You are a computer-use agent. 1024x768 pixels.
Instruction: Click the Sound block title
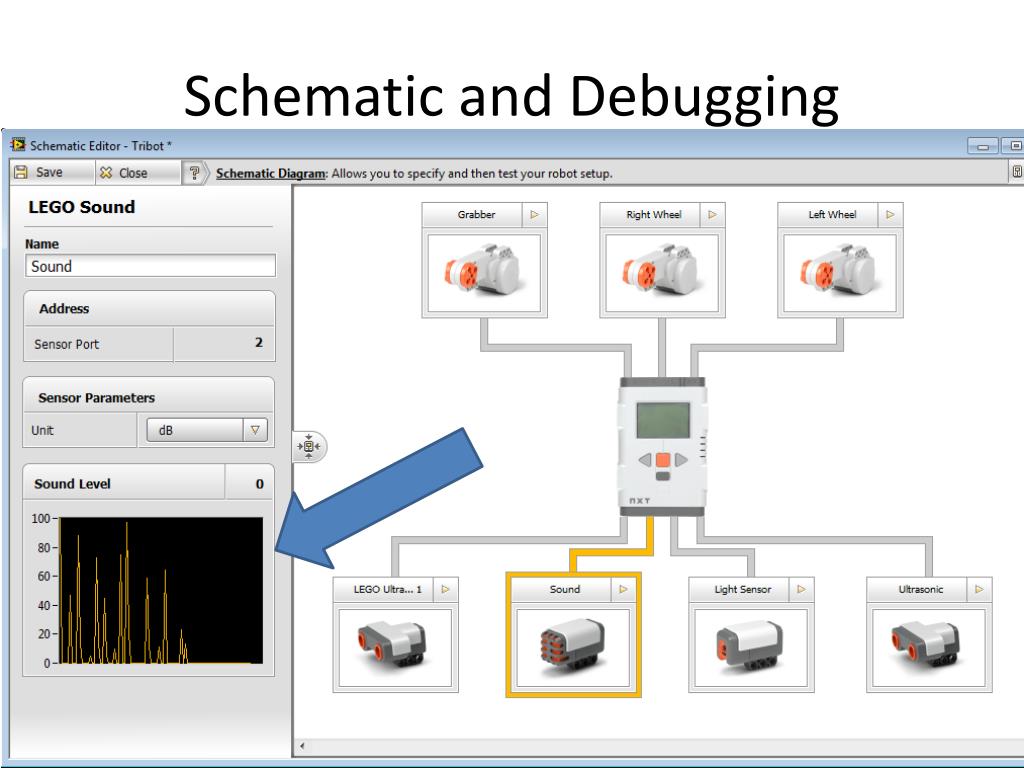tap(565, 589)
